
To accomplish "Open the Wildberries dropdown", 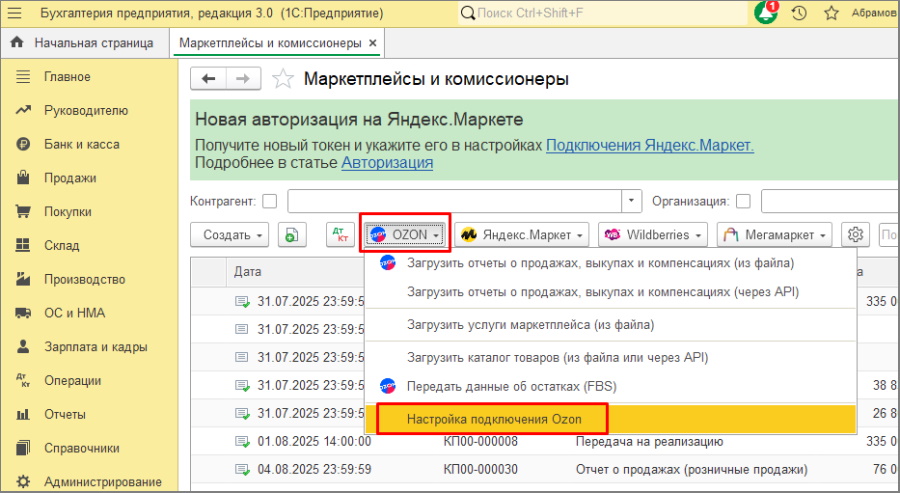I will pos(653,235).
